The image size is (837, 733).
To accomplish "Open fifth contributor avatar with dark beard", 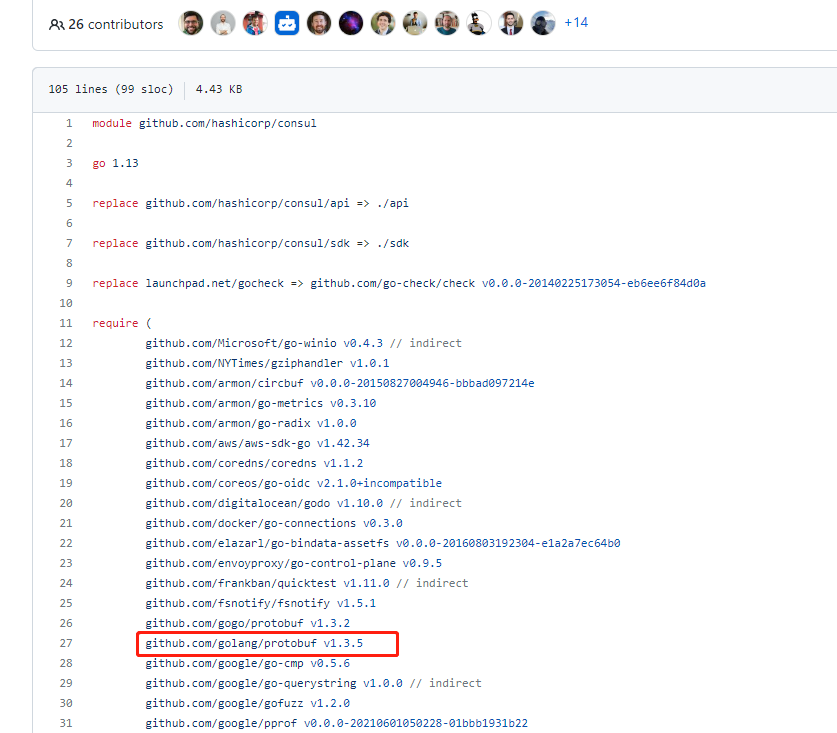I will (319, 23).
